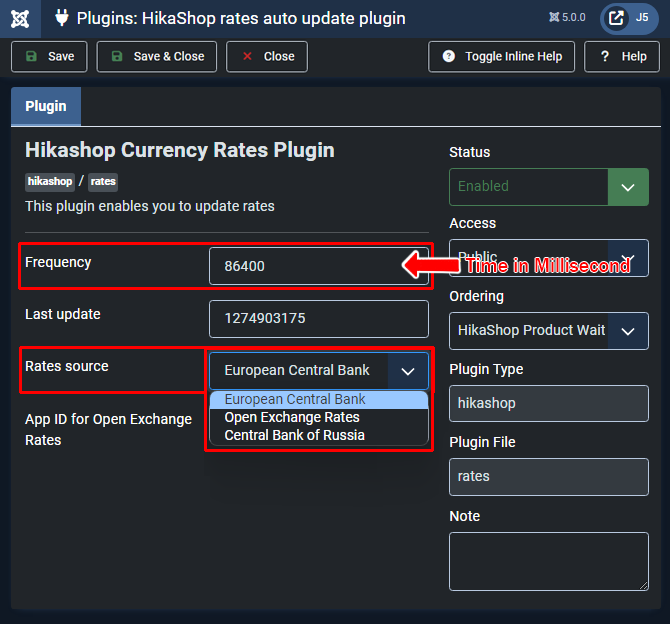670x624 pixels.
Task: Click the Plugin File field
Action: 549,477
